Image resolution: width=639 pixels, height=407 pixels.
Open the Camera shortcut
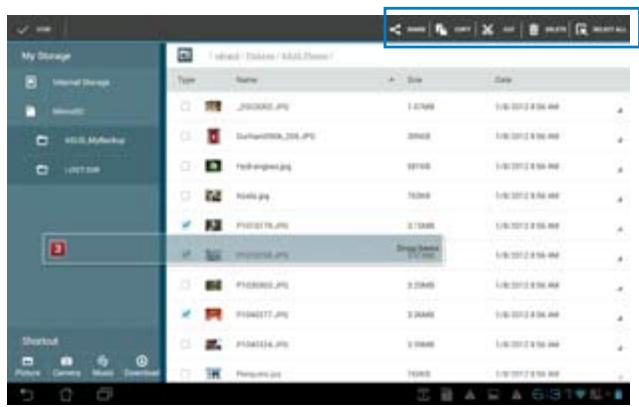point(66,366)
